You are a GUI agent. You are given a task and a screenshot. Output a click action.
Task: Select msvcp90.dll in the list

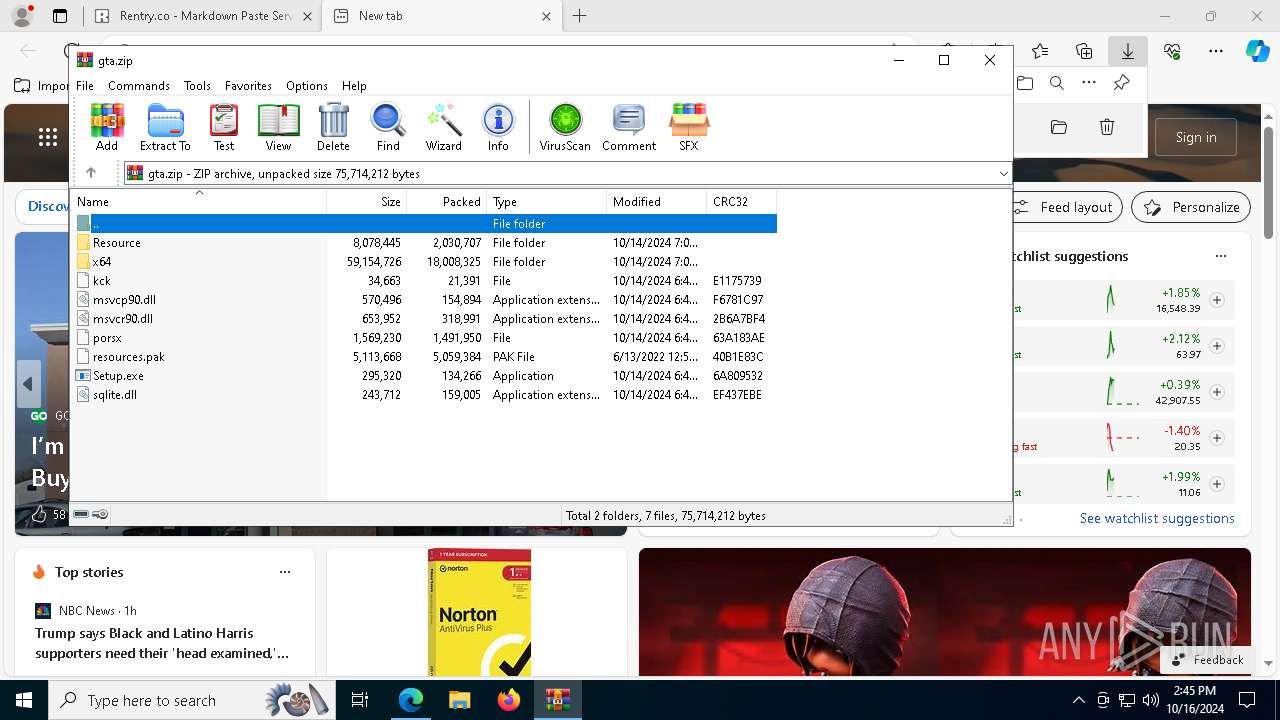[x=424, y=300]
